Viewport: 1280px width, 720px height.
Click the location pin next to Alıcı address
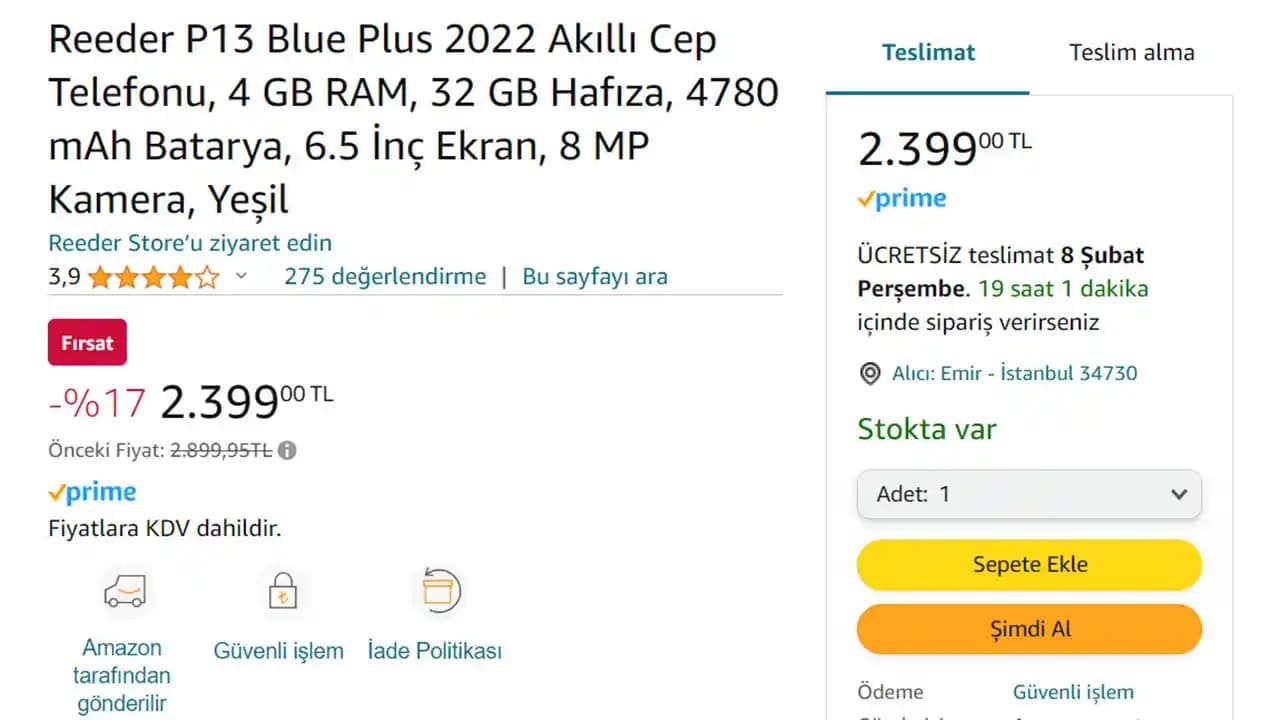(x=869, y=373)
